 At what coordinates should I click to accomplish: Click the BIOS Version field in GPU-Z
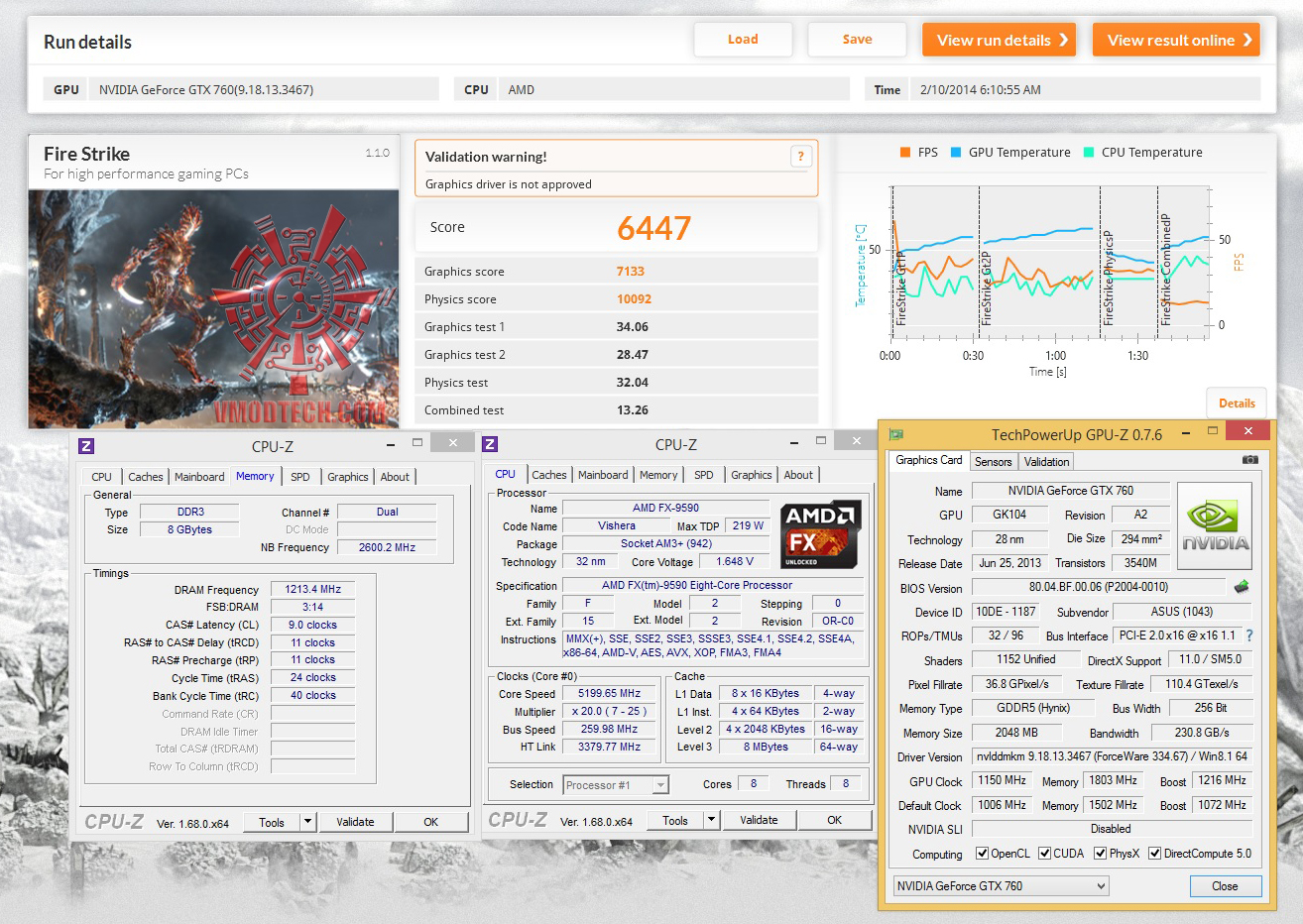[x=1099, y=587]
